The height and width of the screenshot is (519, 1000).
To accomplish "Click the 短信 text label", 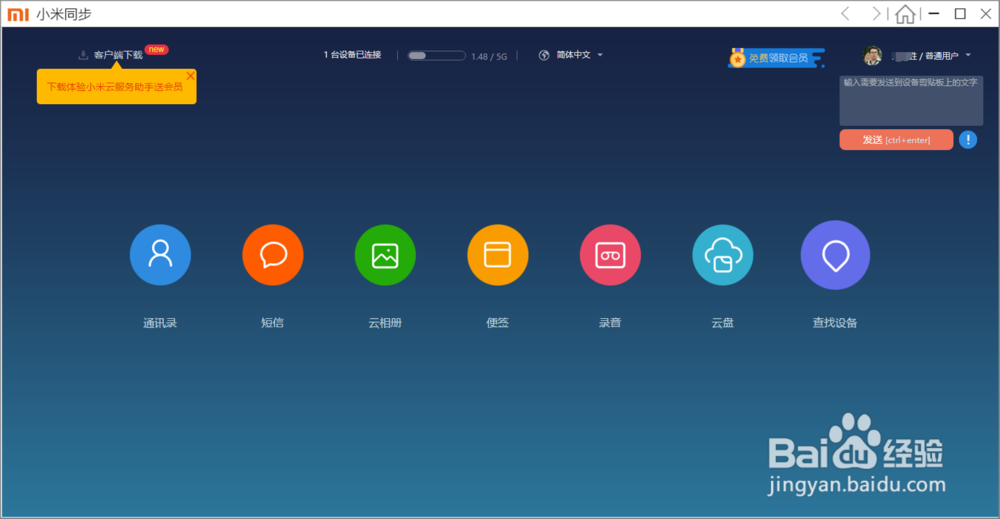I will (x=273, y=323).
